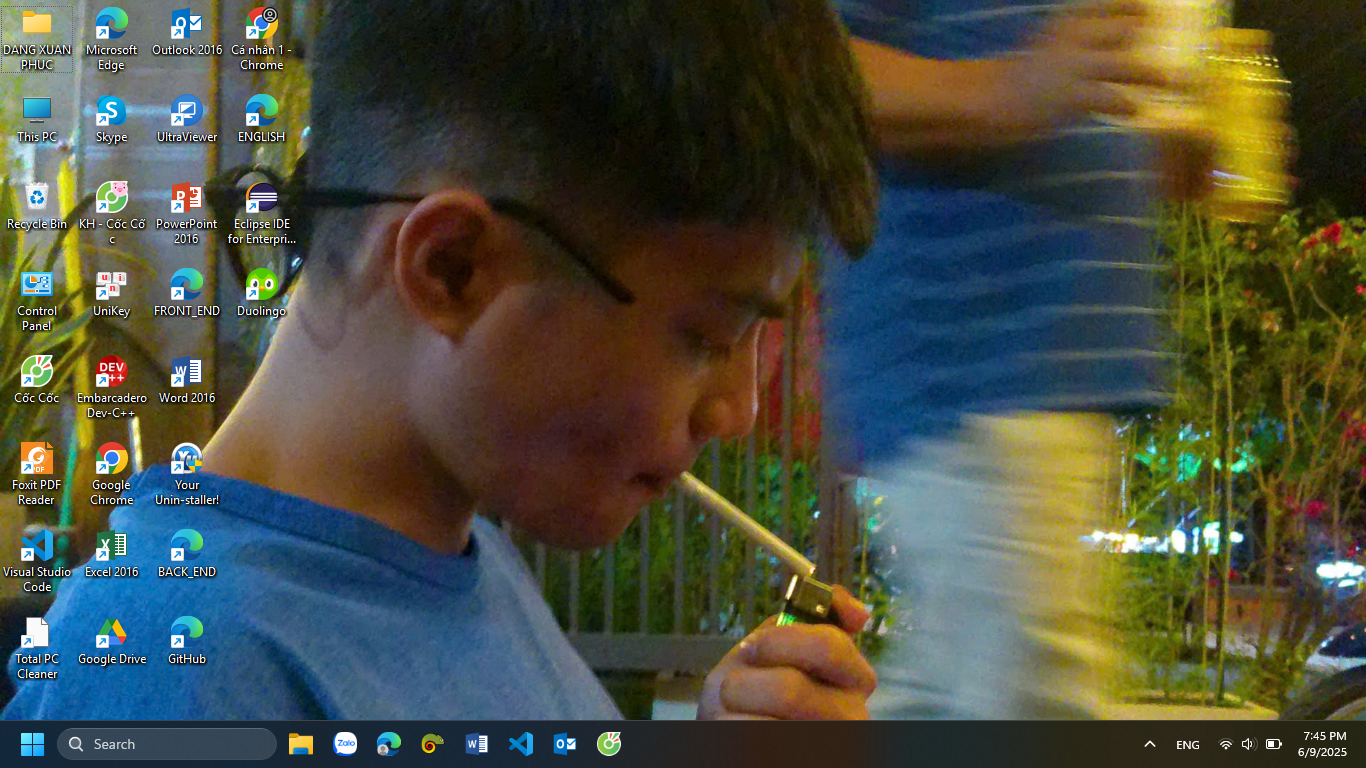Launch Eclipse IDE for Enterprise shortcut
This screenshot has width=1366, height=768.
pos(261,214)
